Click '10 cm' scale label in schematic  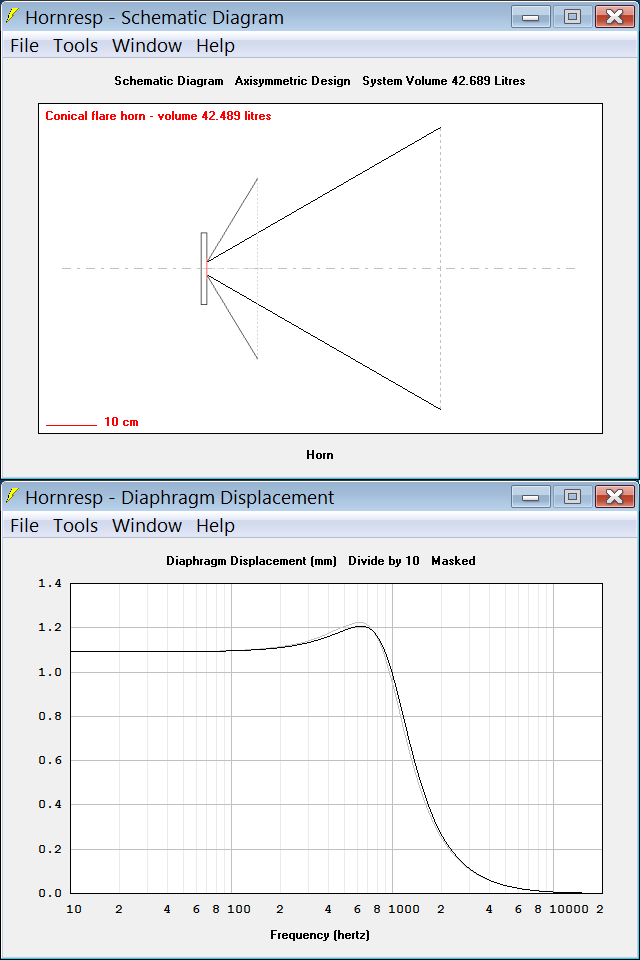(121, 422)
